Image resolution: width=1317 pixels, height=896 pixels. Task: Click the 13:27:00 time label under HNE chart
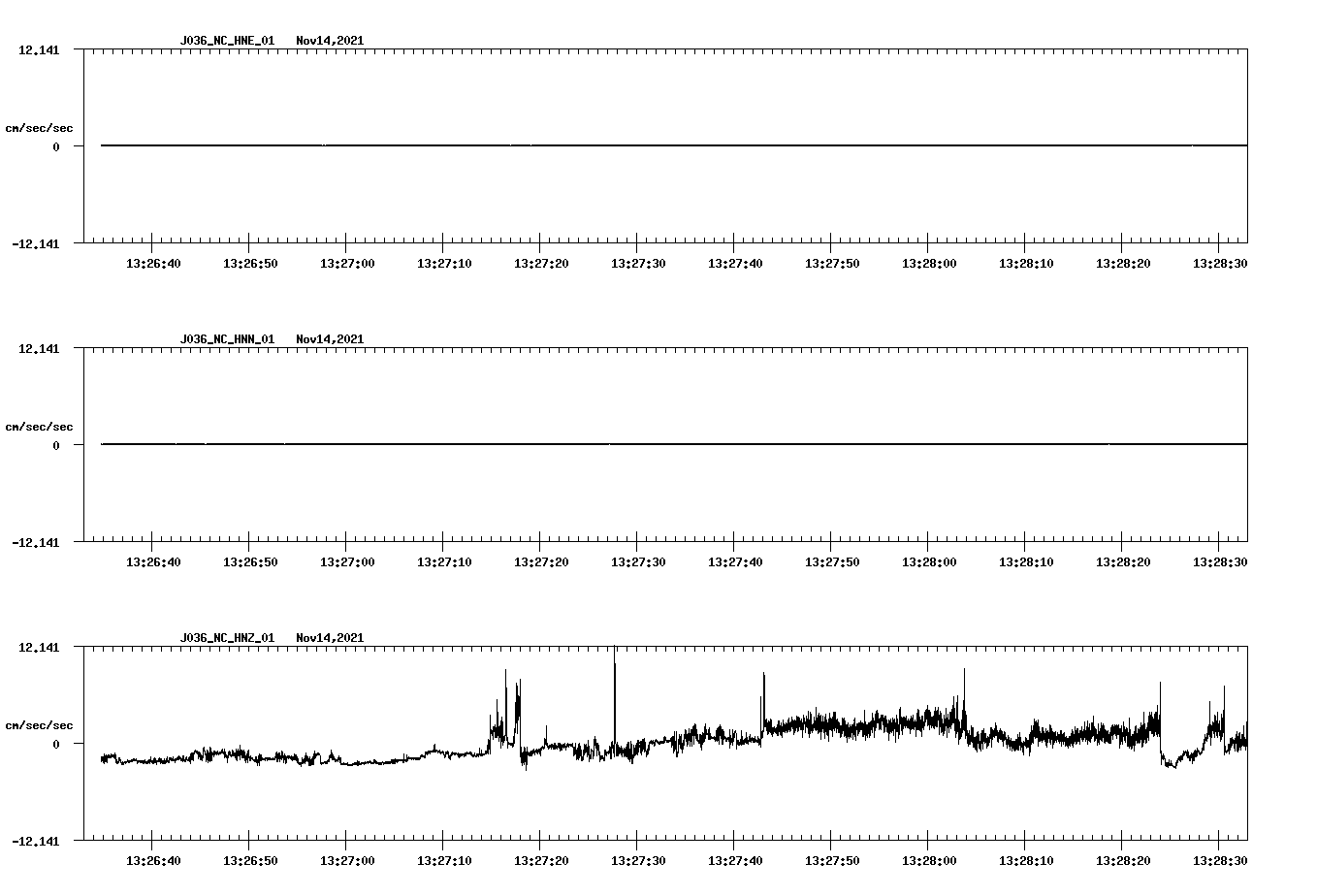(347, 263)
